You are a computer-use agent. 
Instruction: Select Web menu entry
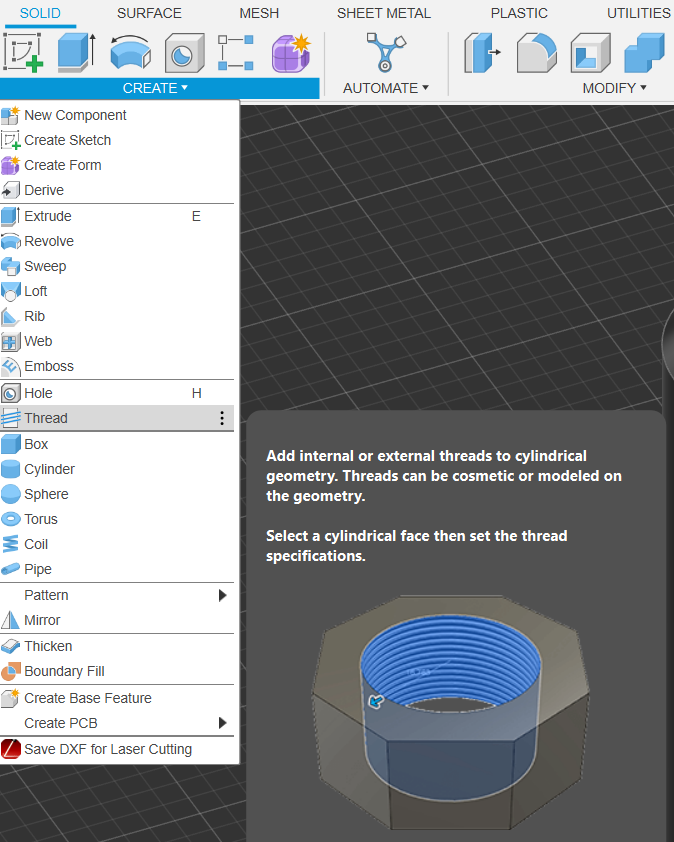(117, 341)
